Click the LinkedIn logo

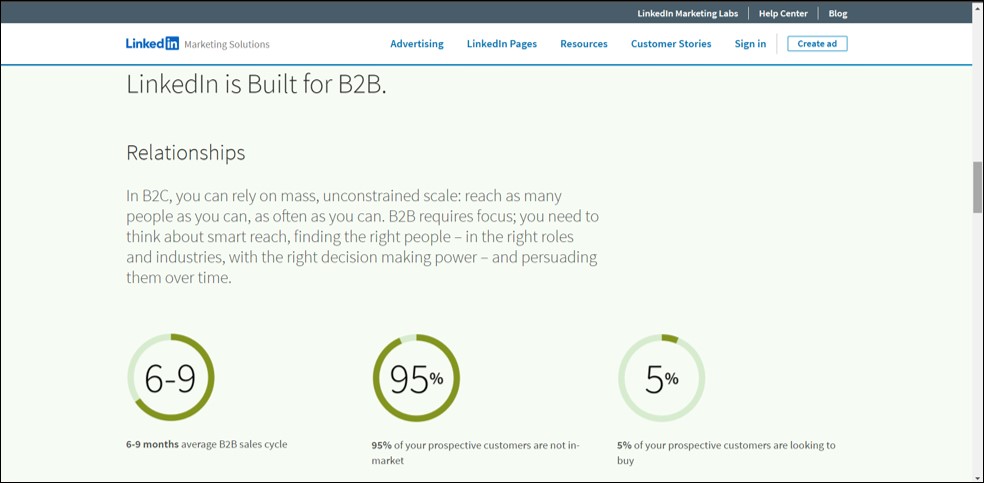pyautogui.click(x=152, y=44)
